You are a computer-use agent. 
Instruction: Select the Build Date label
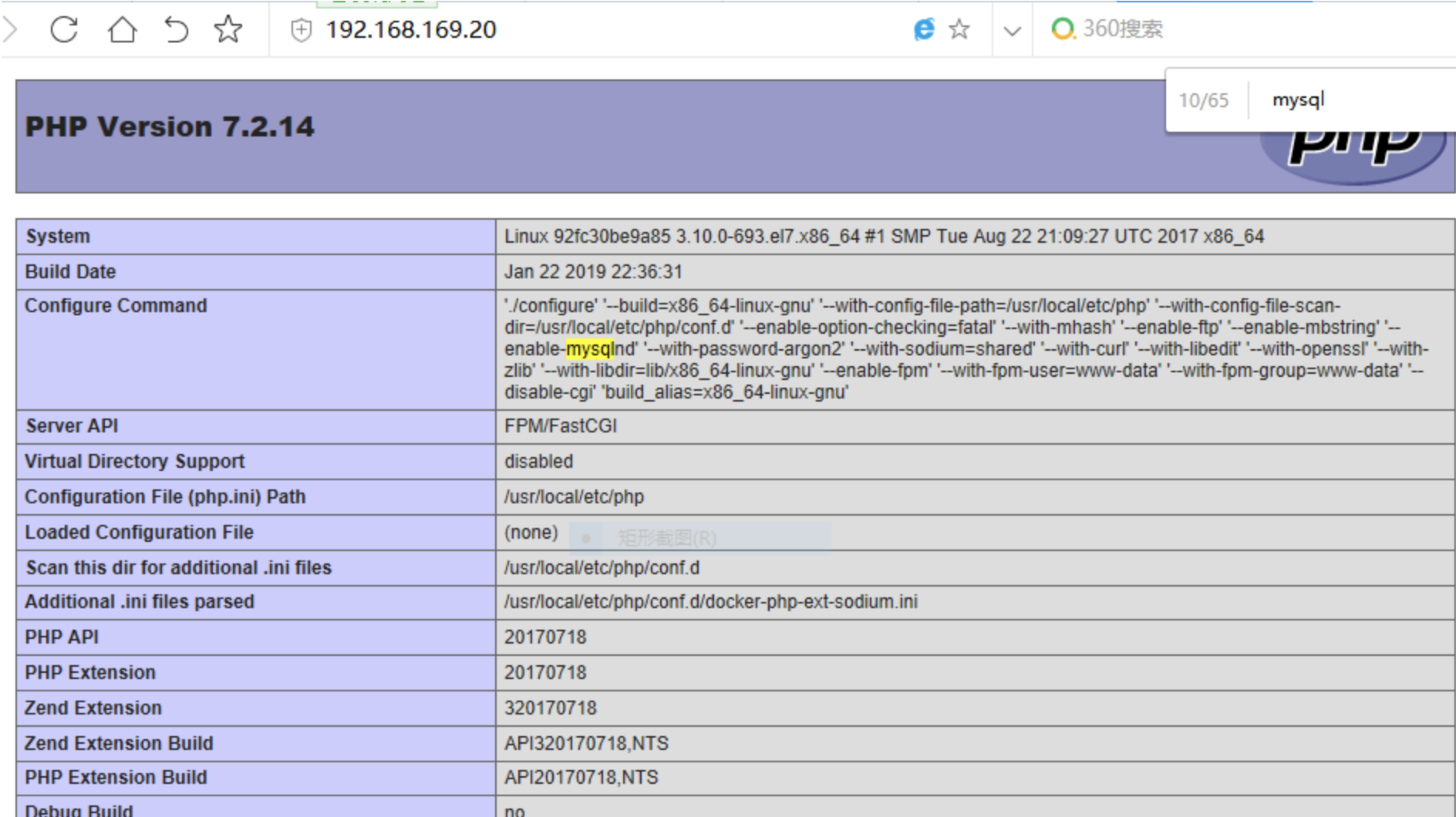(70, 272)
